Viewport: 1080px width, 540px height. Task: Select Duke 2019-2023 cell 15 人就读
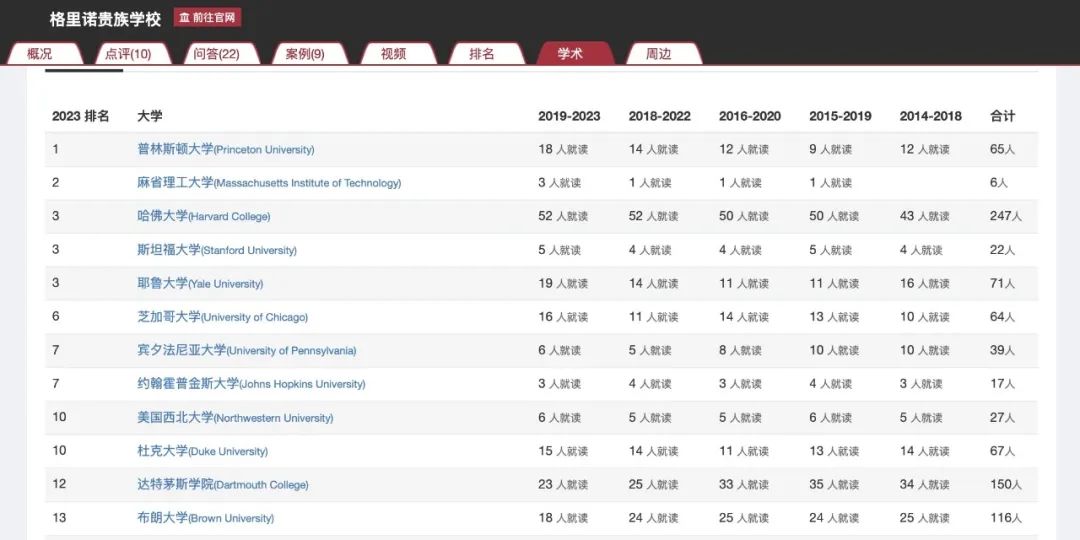point(563,451)
